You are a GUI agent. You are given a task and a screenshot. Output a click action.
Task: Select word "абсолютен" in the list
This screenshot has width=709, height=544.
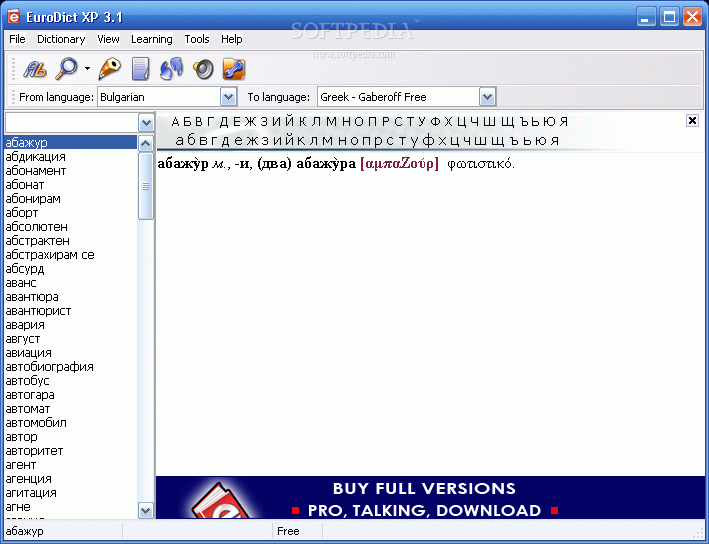[x=71, y=227]
